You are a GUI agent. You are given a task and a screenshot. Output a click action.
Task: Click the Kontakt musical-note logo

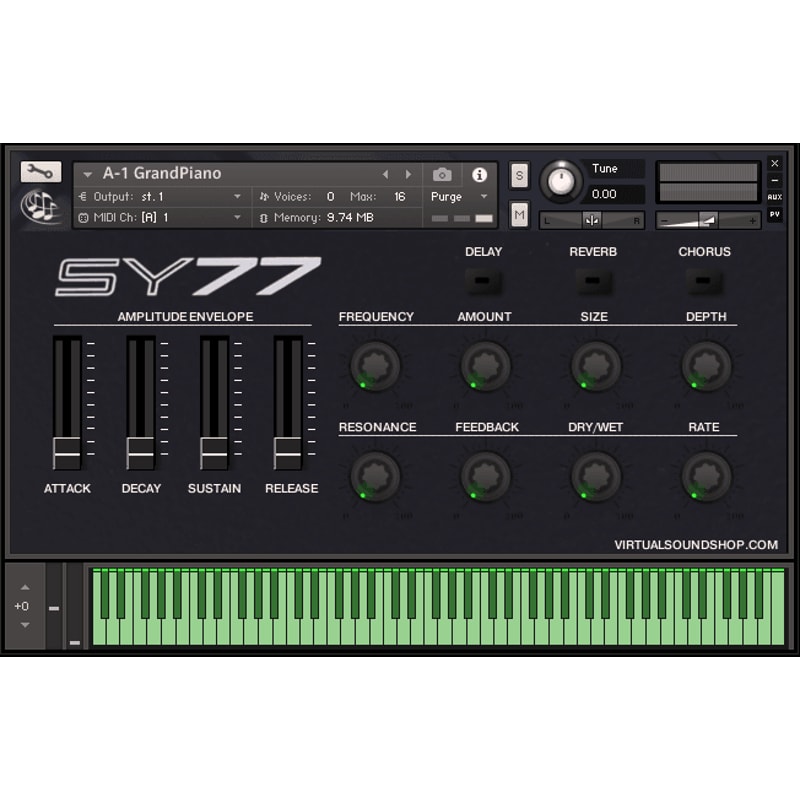(x=40, y=208)
